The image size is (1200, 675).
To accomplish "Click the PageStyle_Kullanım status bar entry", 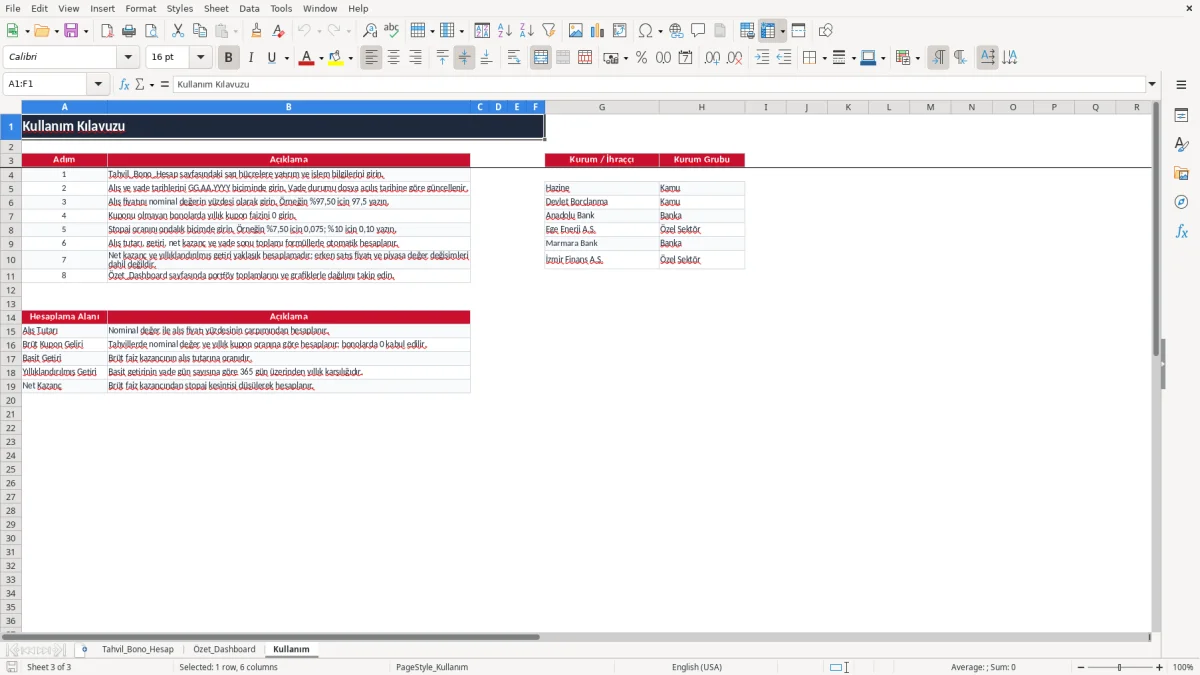I will pos(432,667).
